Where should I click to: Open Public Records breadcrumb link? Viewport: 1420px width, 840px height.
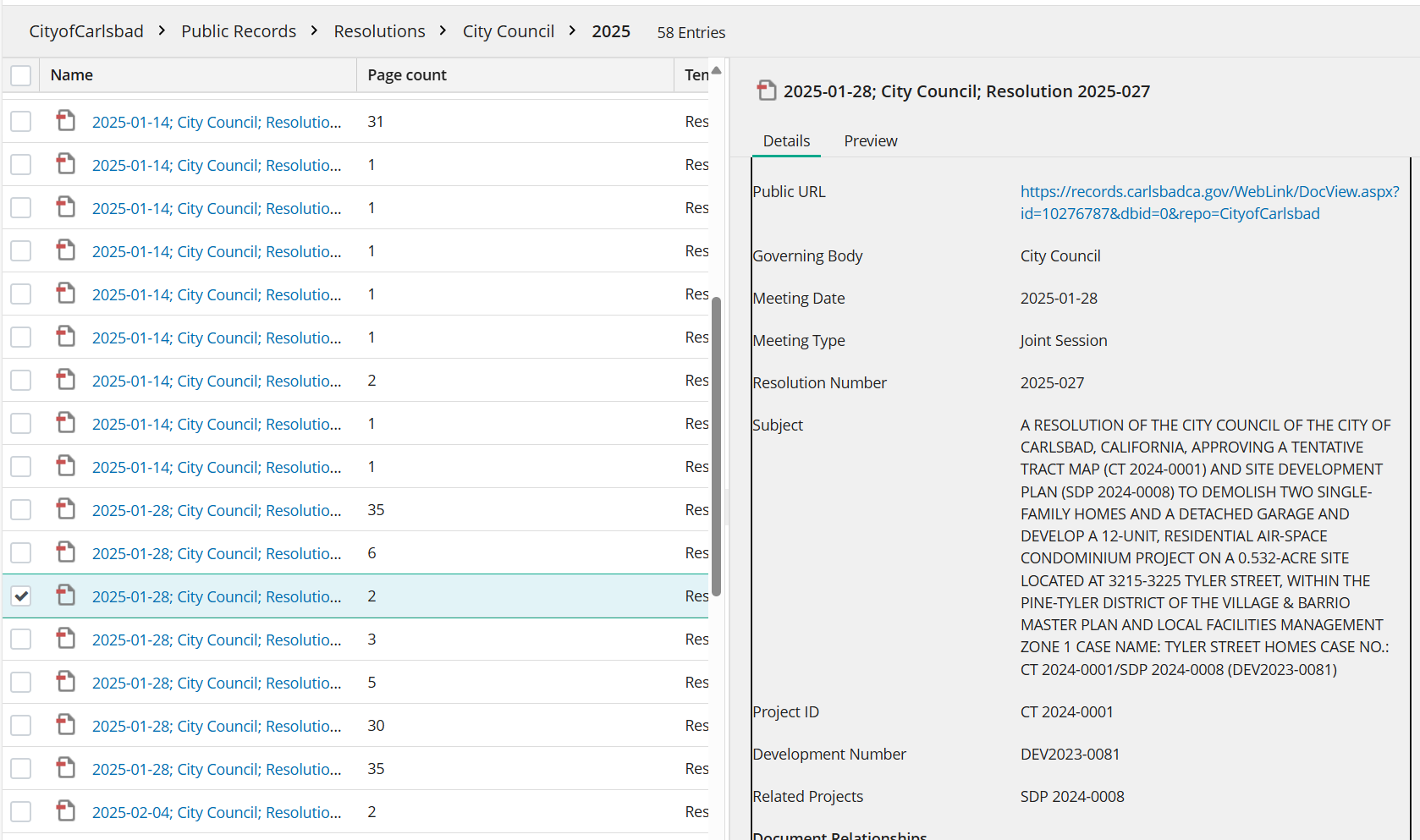pos(239,31)
